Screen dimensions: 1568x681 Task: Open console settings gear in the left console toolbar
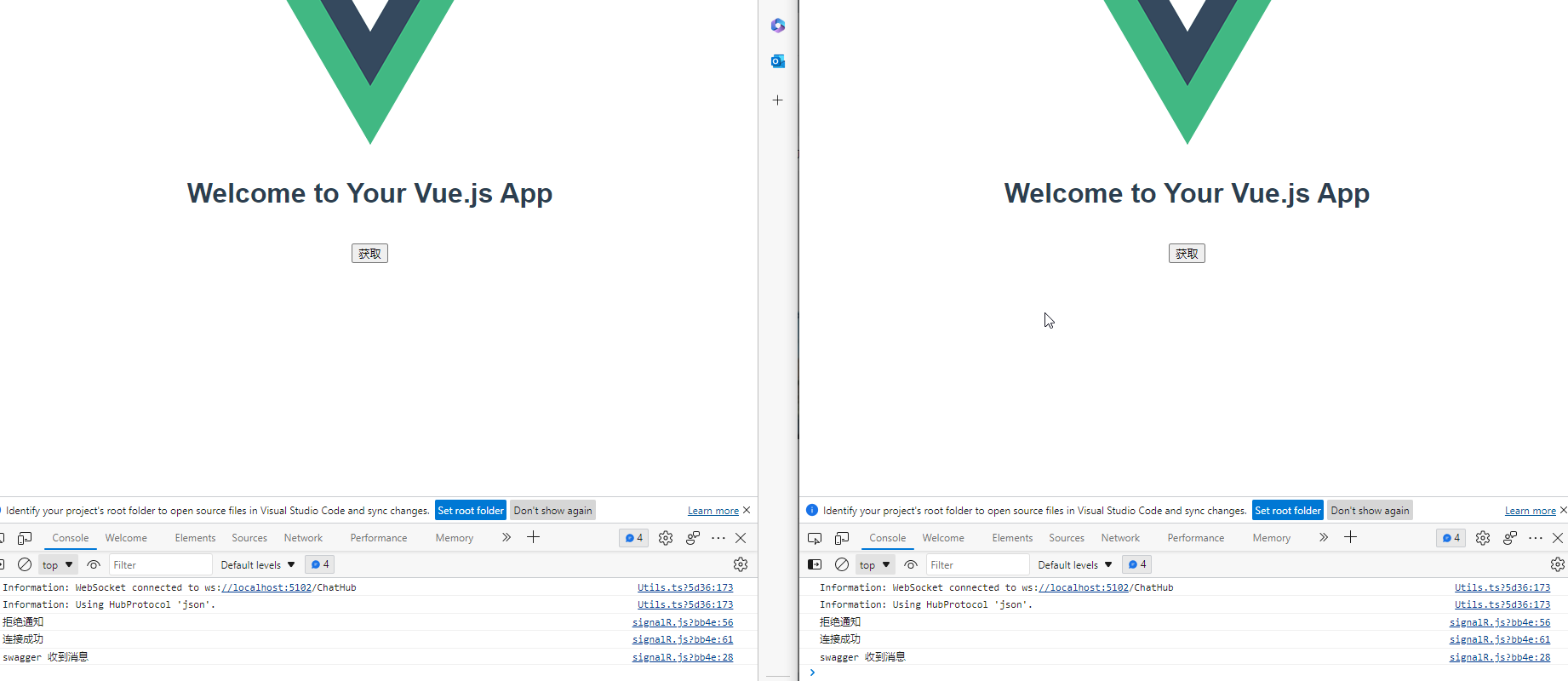point(741,564)
